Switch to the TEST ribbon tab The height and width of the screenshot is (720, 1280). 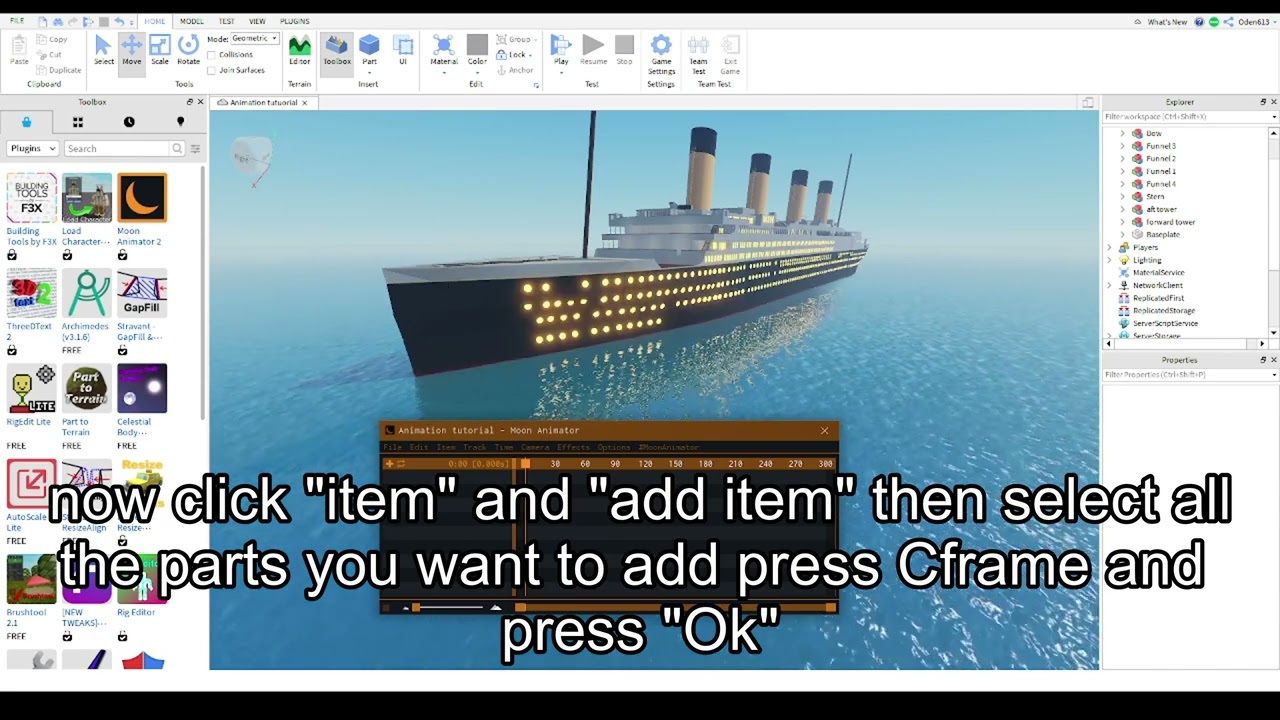(227, 21)
